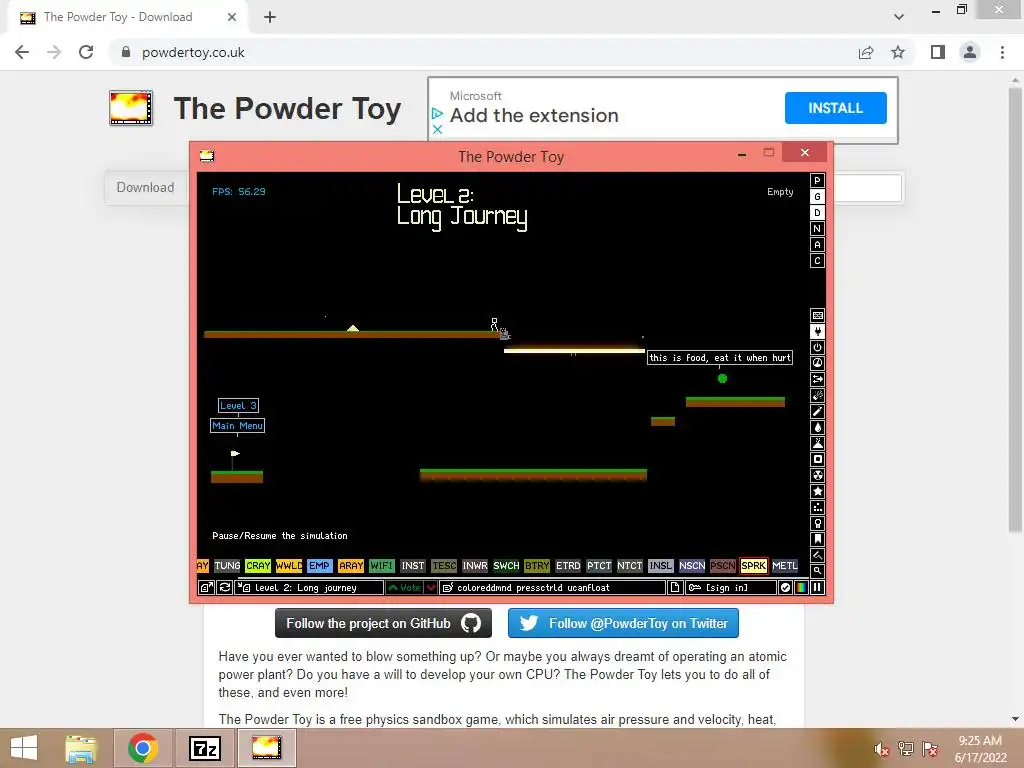
Task: Toggle the C button in top-right column
Action: (817, 261)
